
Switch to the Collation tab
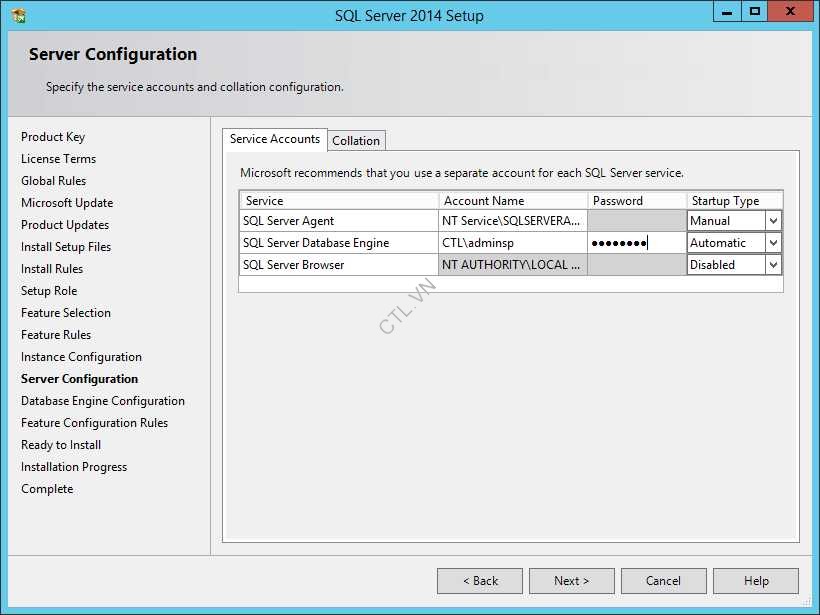[356, 140]
